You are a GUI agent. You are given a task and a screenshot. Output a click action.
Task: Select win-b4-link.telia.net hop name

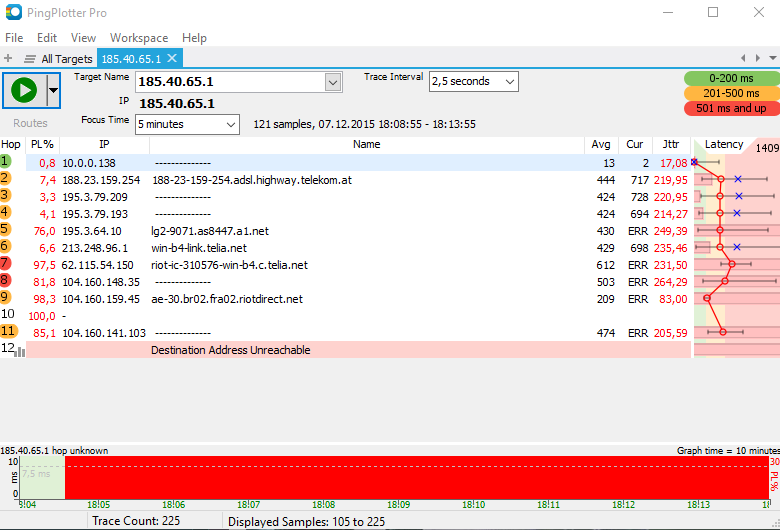point(199,248)
